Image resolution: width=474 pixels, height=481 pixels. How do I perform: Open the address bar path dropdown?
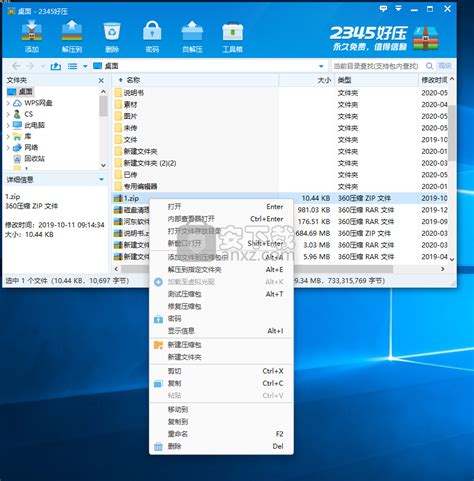tap(321, 66)
